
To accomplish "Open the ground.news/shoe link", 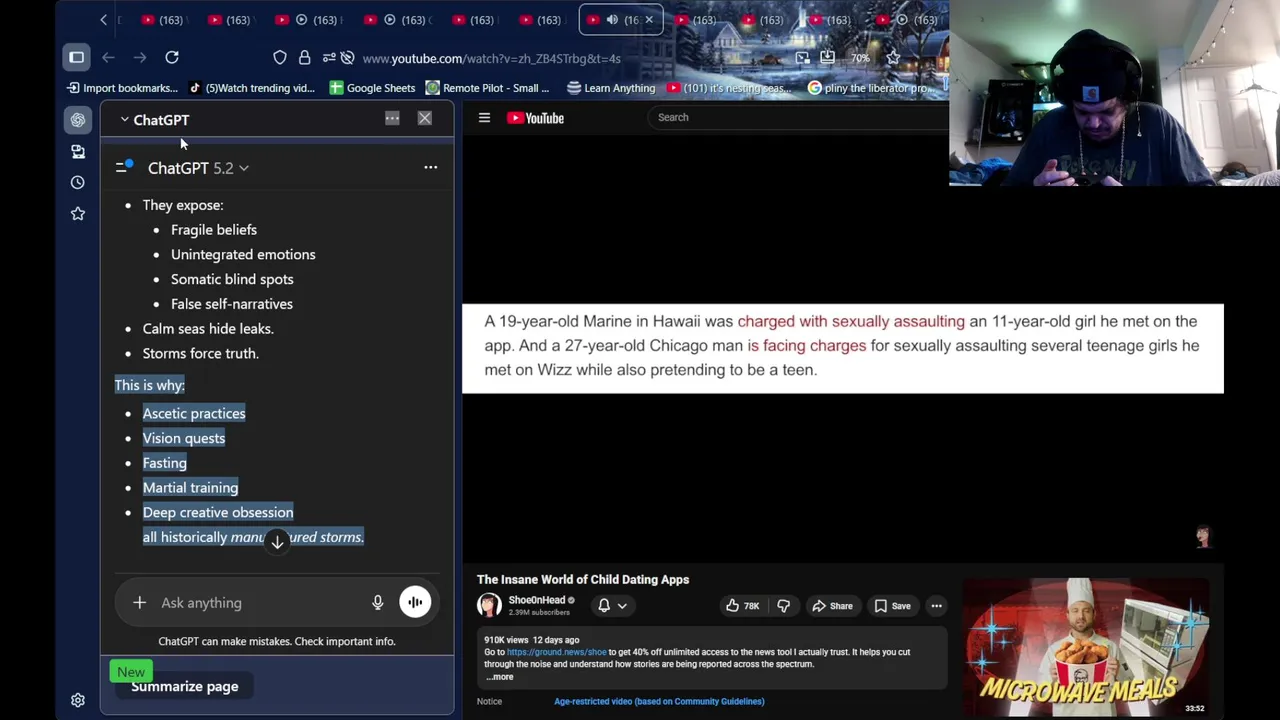I will (556, 652).
